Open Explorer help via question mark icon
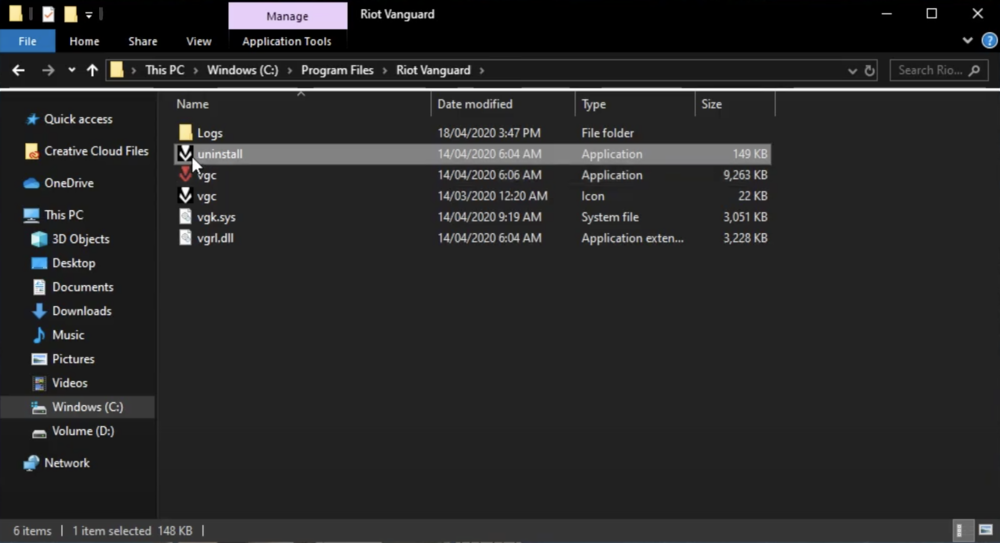1000x543 pixels. [x=990, y=41]
